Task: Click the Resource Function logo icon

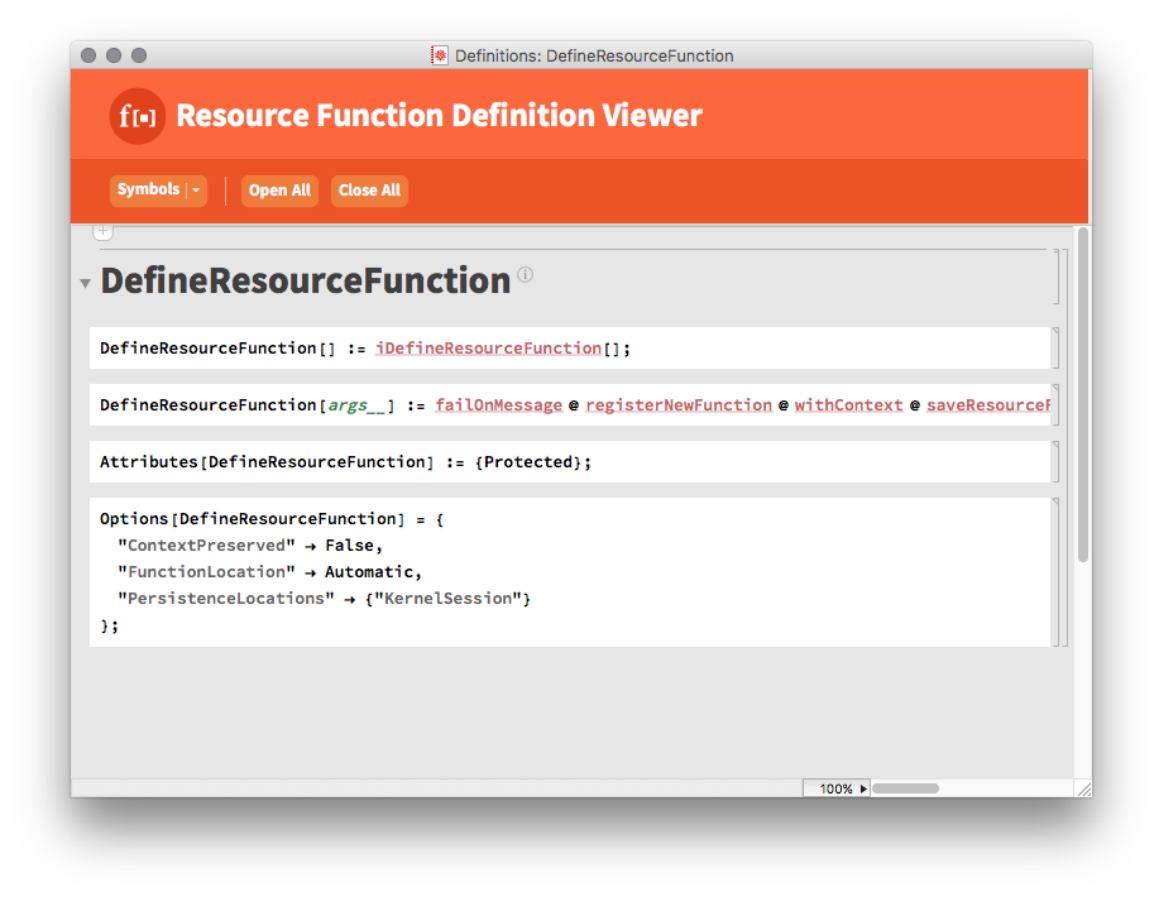Action: tap(137, 116)
